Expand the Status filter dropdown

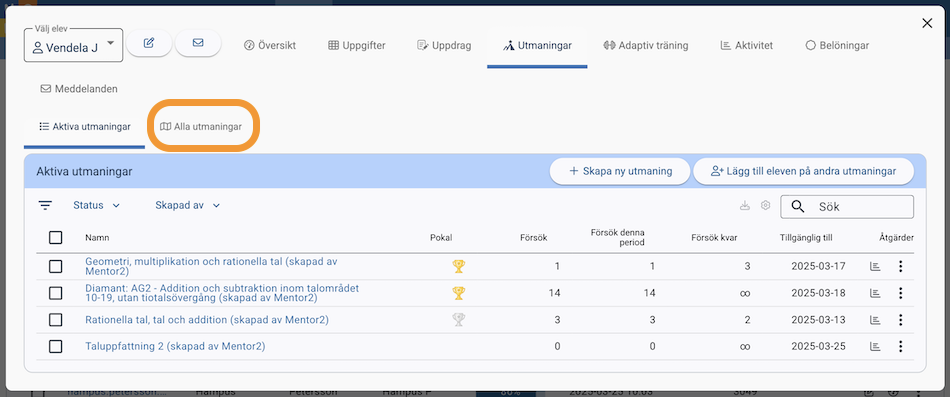pos(97,205)
